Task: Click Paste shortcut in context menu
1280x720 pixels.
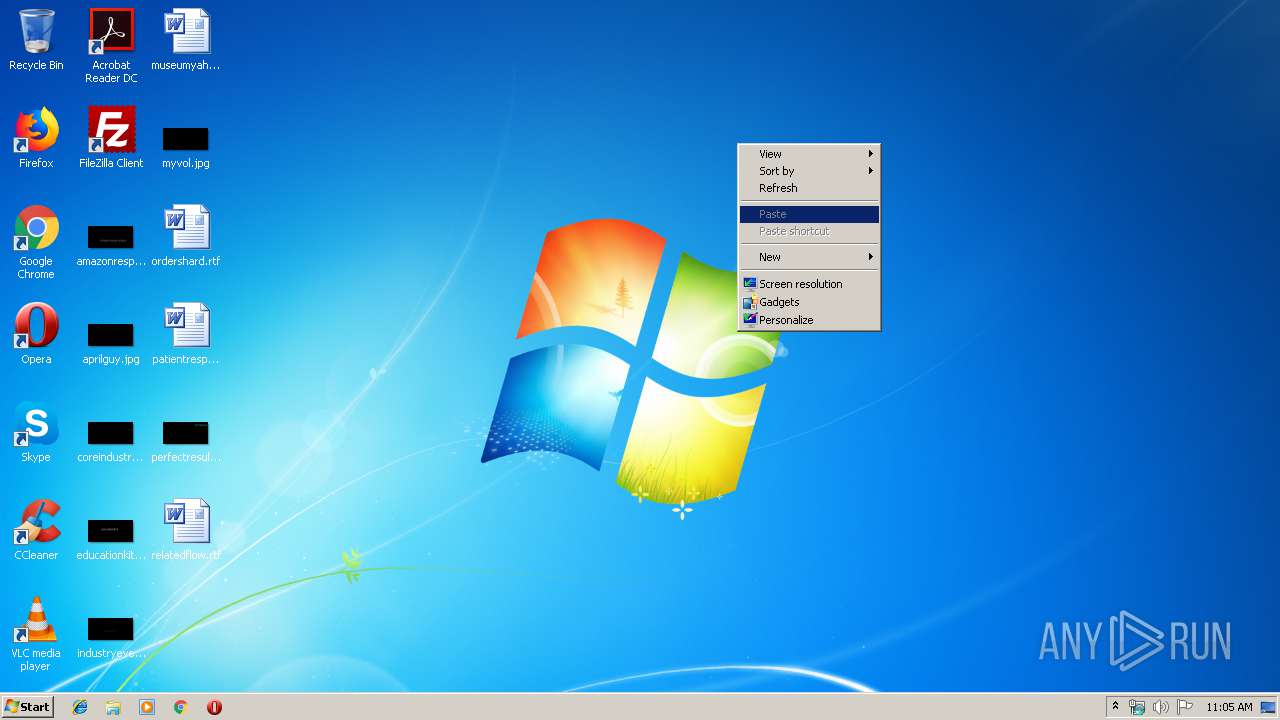Action: tap(809, 231)
